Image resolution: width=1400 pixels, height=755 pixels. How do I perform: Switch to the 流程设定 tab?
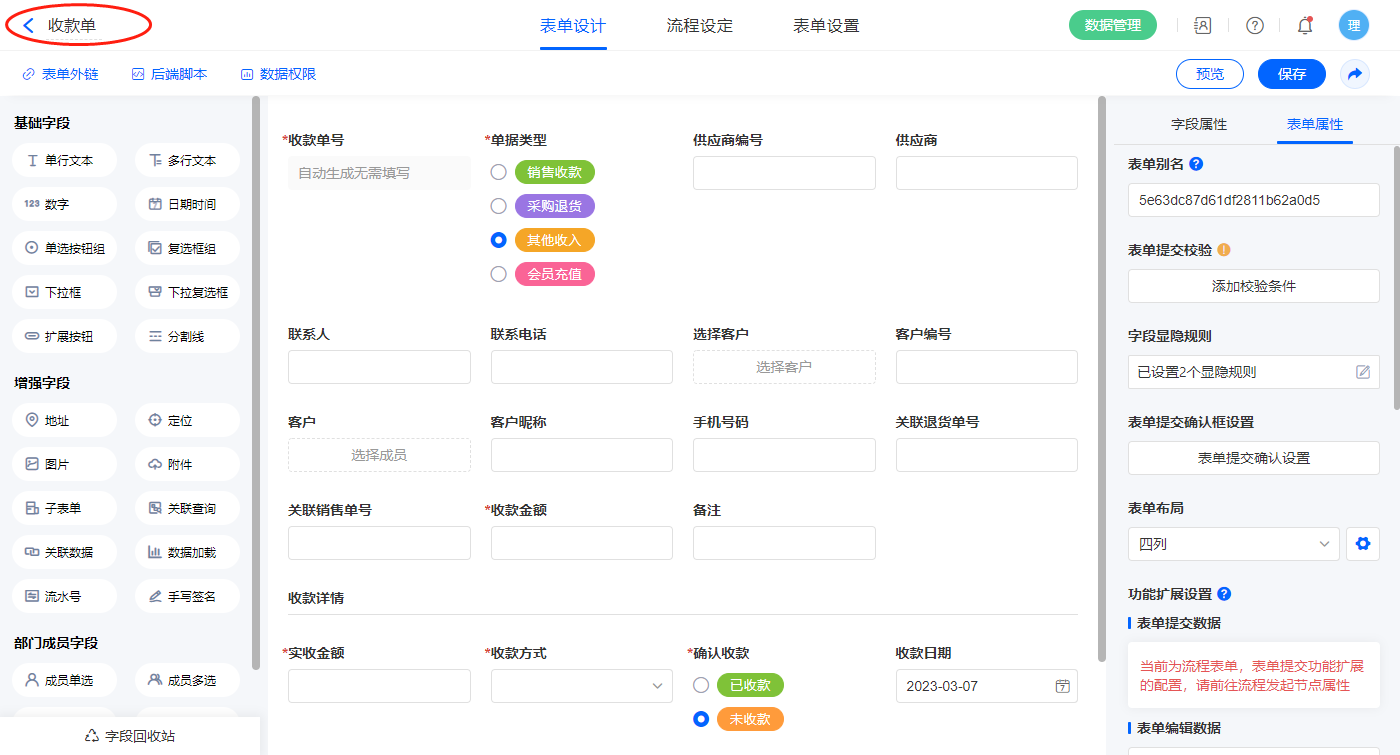point(699,26)
